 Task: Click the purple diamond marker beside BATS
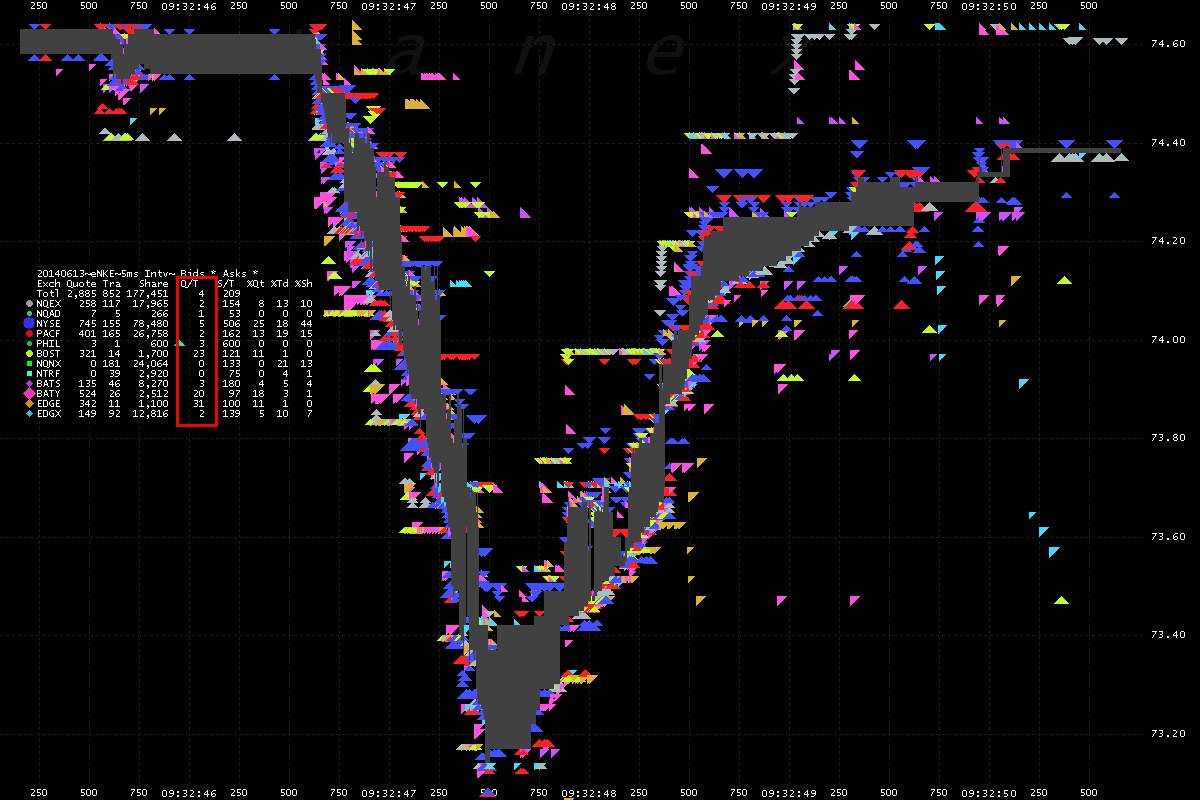pos(29,383)
